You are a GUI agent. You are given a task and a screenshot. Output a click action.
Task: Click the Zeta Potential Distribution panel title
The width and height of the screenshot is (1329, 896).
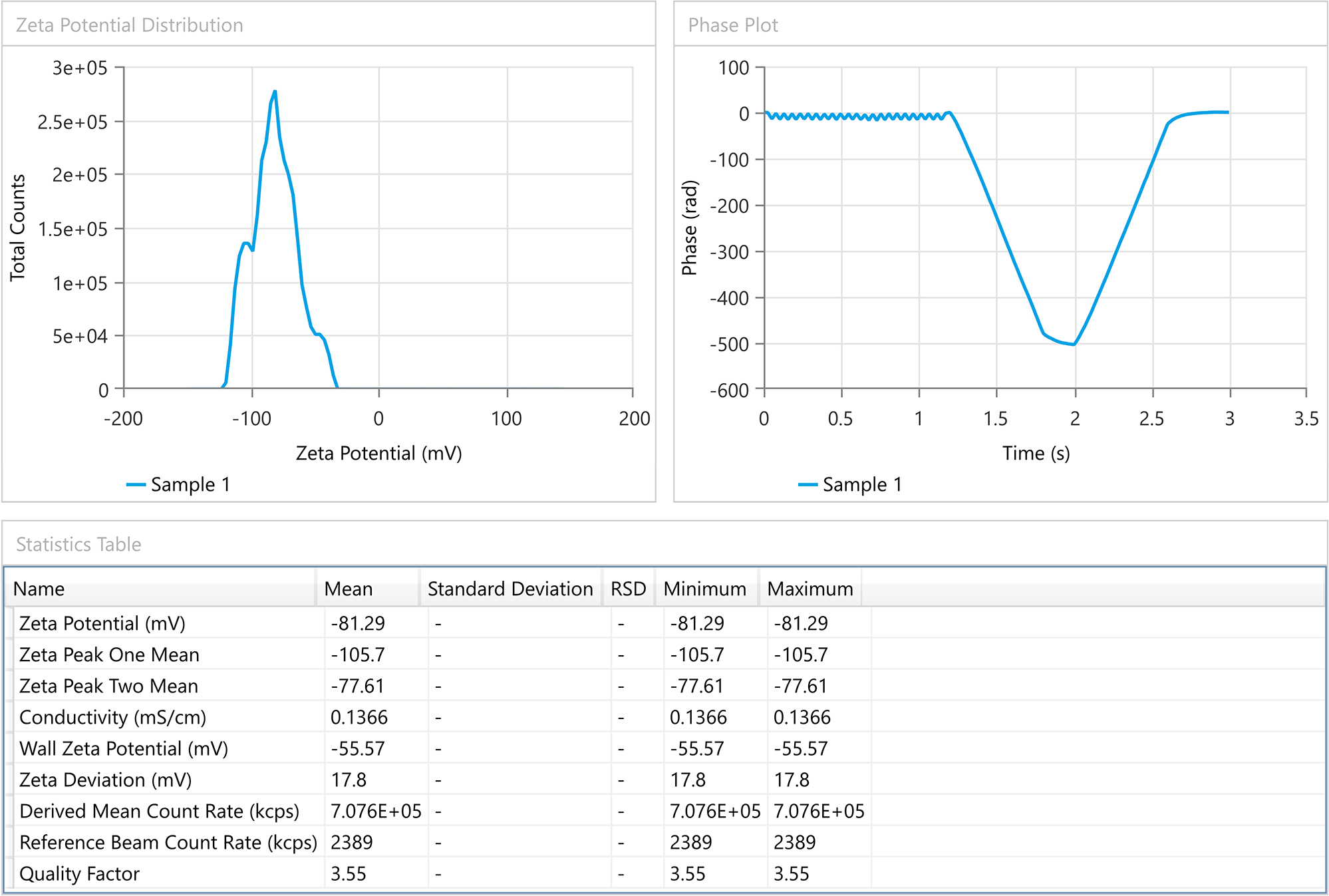click(x=129, y=25)
